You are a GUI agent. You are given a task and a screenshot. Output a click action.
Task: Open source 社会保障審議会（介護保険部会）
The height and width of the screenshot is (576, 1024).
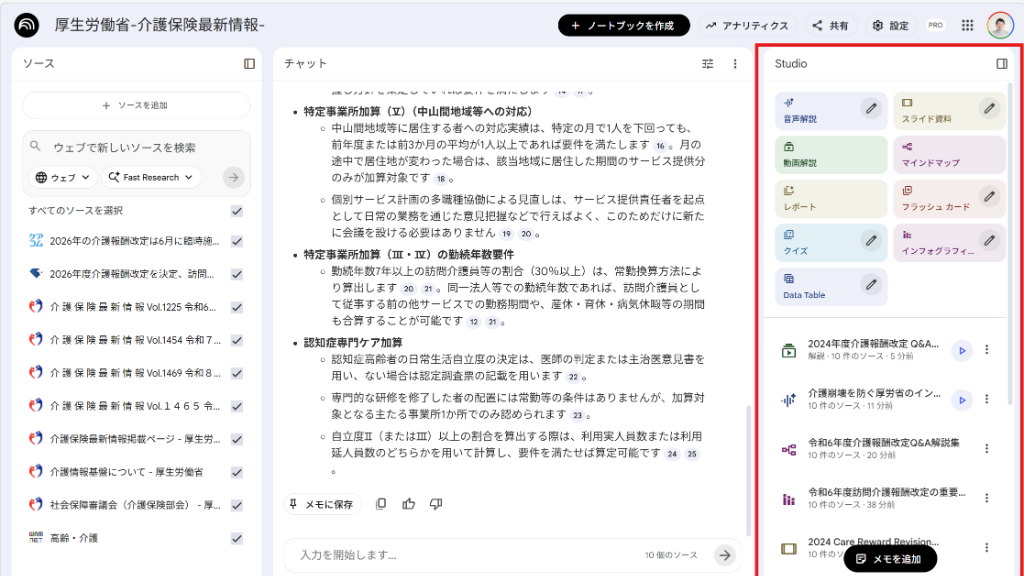tap(135, 505)
